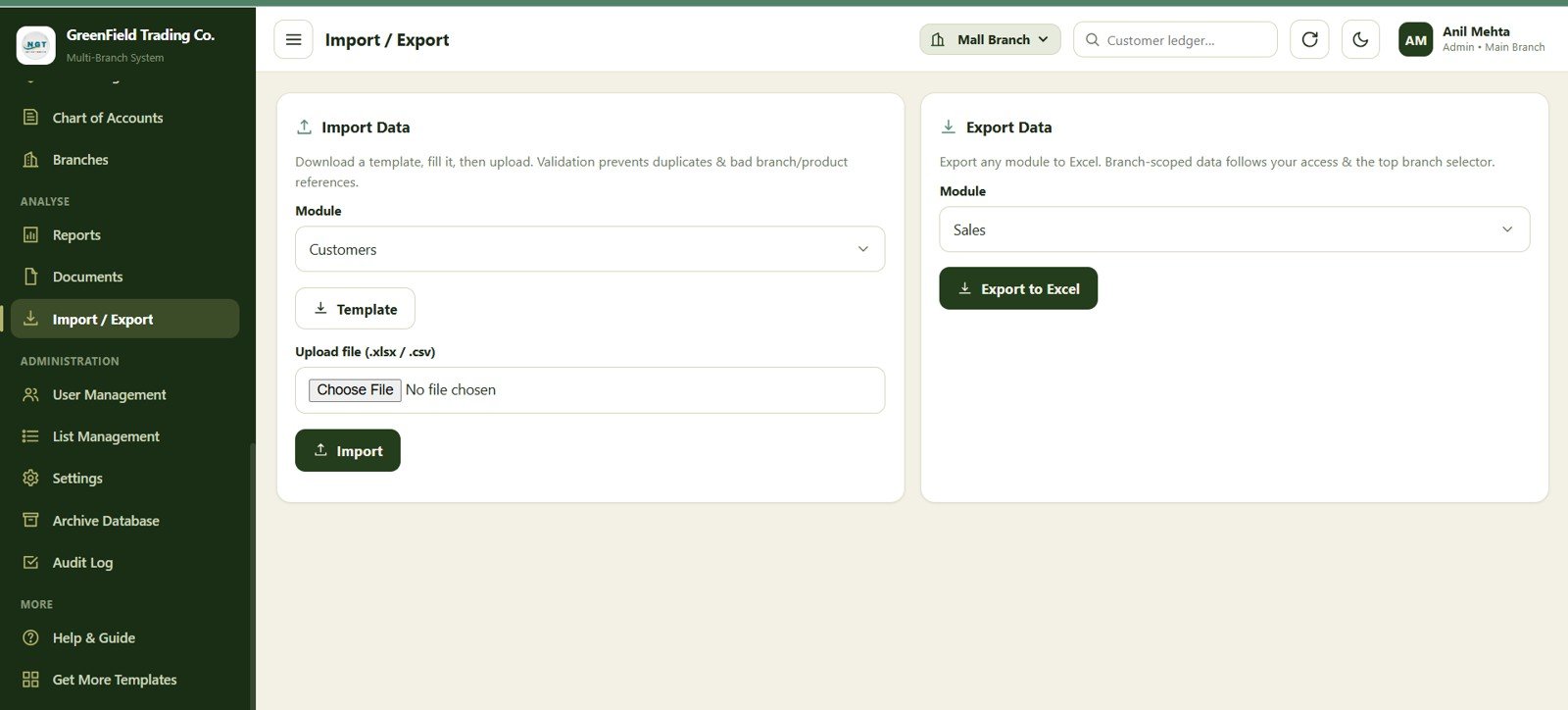Screen dimensions: 1568x710
Task: Click the Anil Mehta user name
Action: 1476,31
